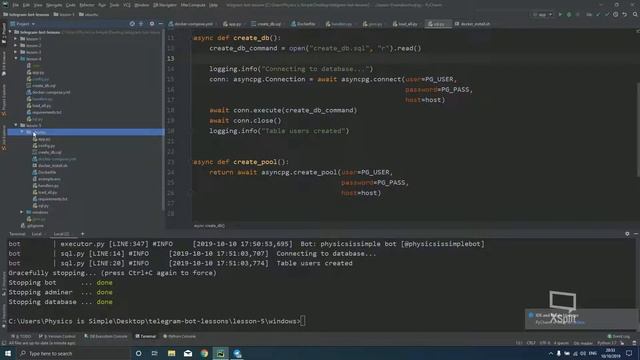
Task: Click the Windows Start button
Action: tap(8, 353)
